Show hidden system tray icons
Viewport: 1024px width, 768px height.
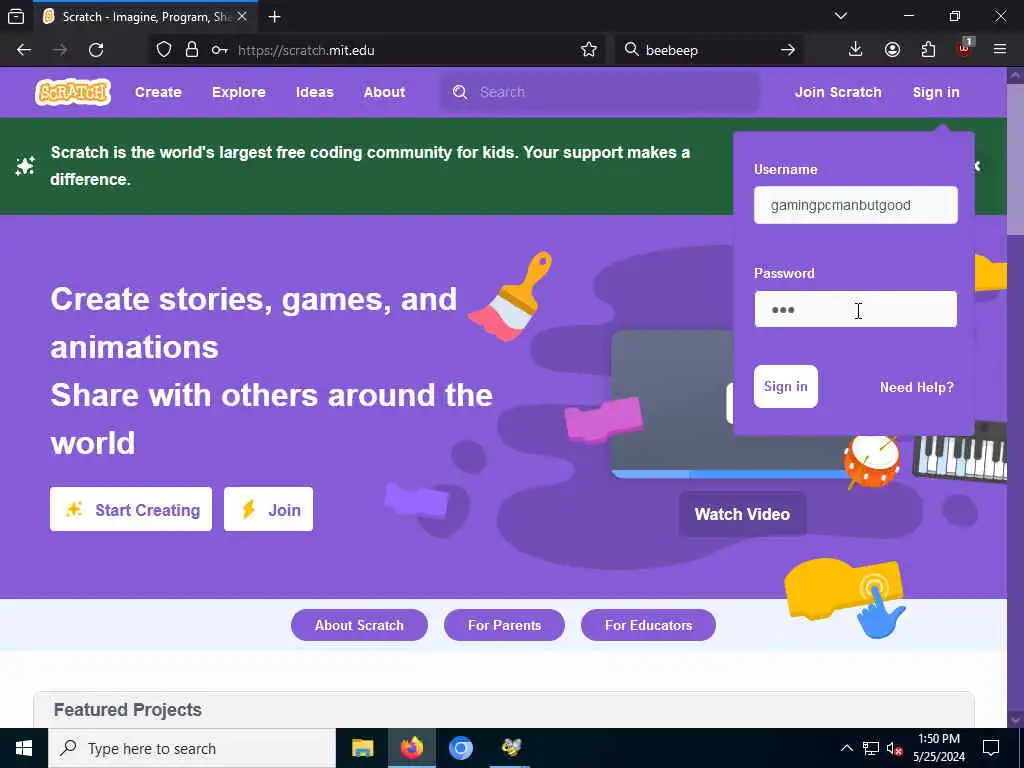(846, 748)
